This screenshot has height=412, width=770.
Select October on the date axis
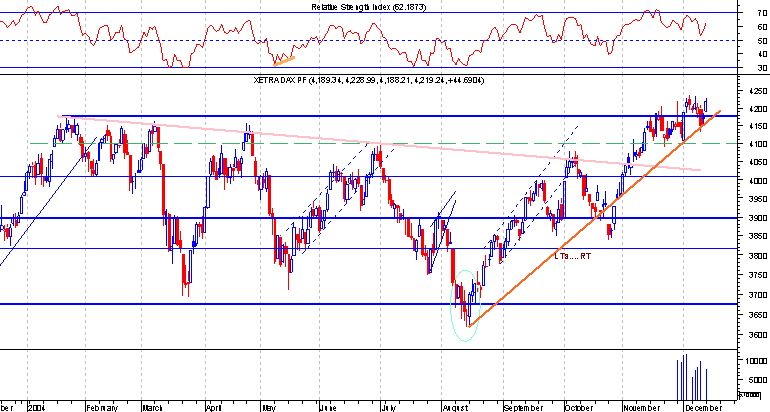[580, 408]
